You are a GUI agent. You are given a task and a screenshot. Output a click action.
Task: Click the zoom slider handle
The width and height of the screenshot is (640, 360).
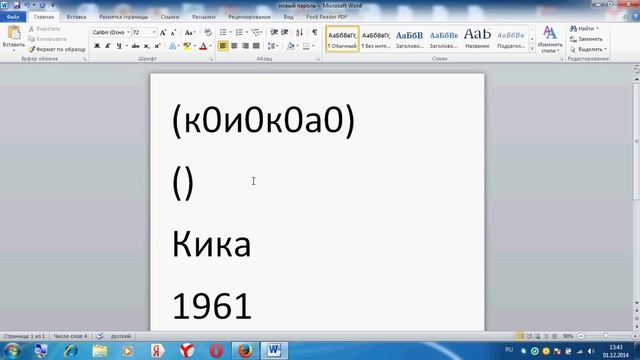(x=606, y=336)
